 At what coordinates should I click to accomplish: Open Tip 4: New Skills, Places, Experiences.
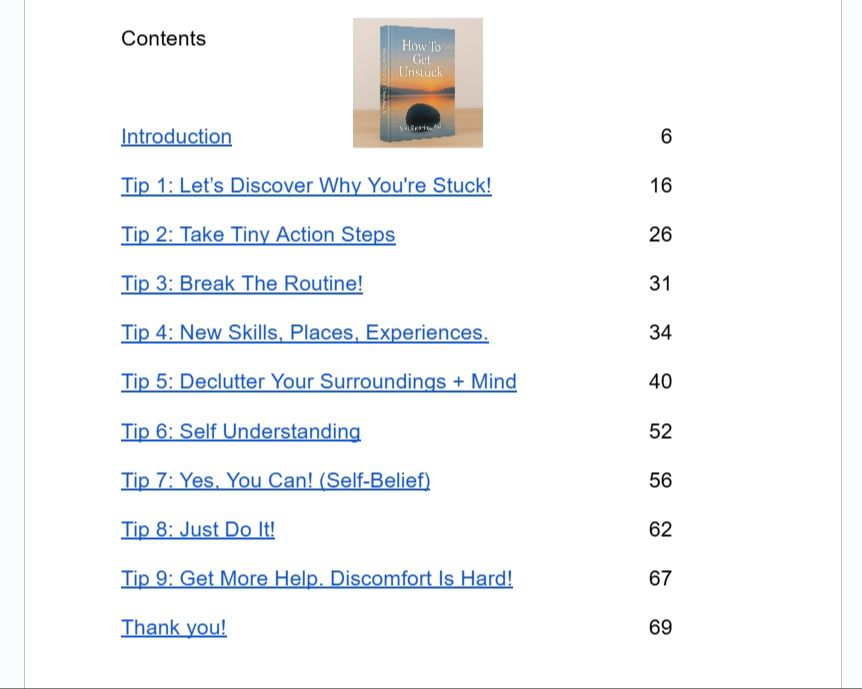[305, 333]
